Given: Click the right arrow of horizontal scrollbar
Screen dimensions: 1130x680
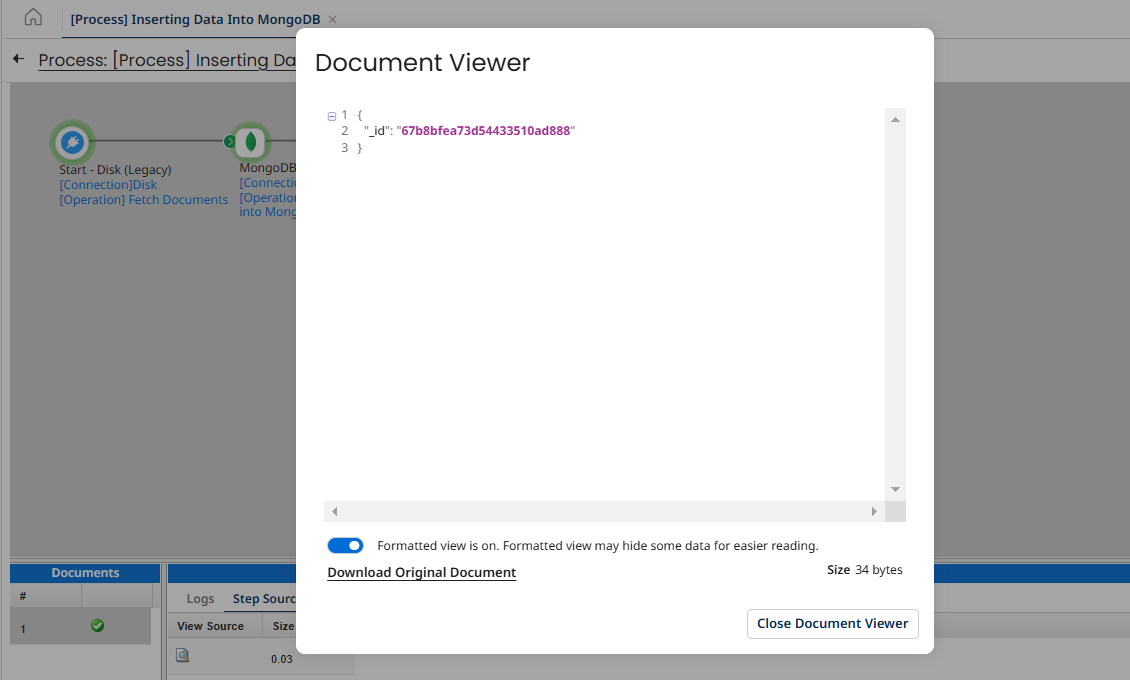Looking at the screenshot, I should click(x=874, y=511).
